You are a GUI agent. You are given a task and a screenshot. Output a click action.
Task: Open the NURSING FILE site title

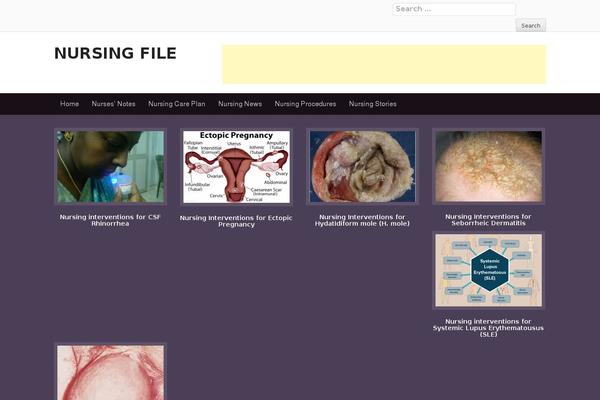(115, 53)
